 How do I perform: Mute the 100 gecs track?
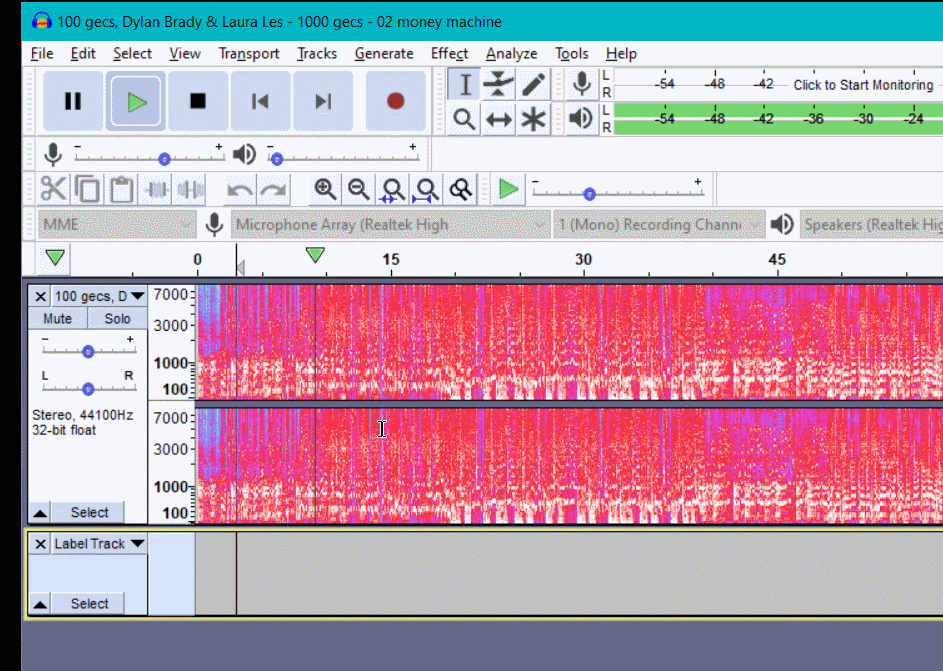[57, 318]
